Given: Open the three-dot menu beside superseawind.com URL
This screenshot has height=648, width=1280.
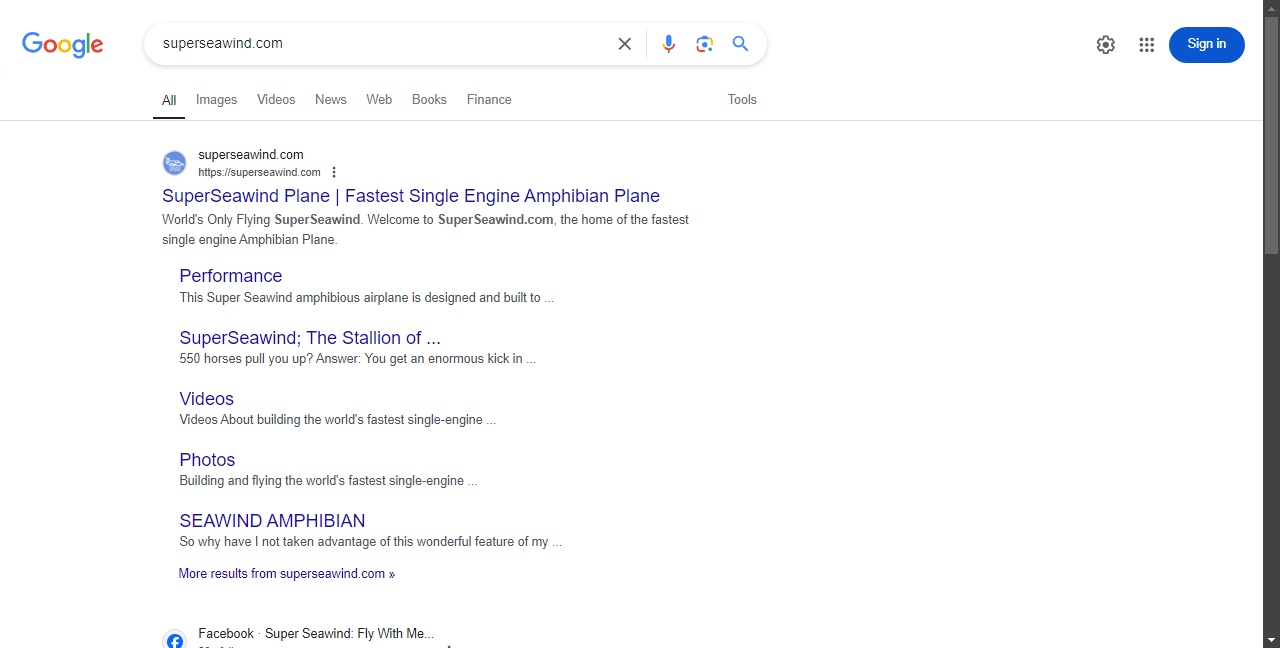Looking at the screenshot, I should coord(334,172).
